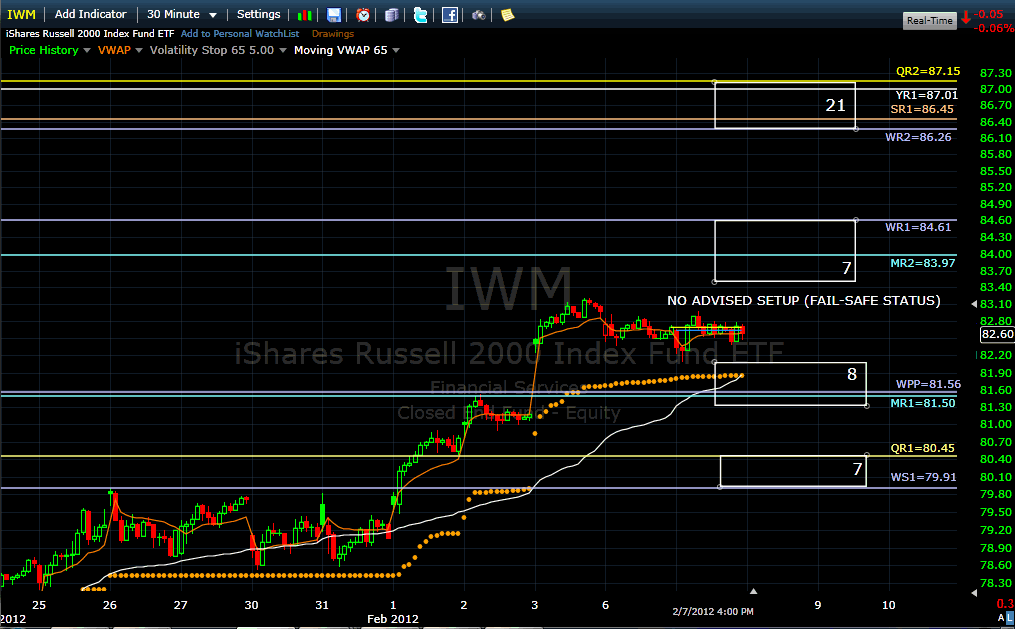Click the IWM ticker symbol

pyautogui.click(x=21, y=14)
